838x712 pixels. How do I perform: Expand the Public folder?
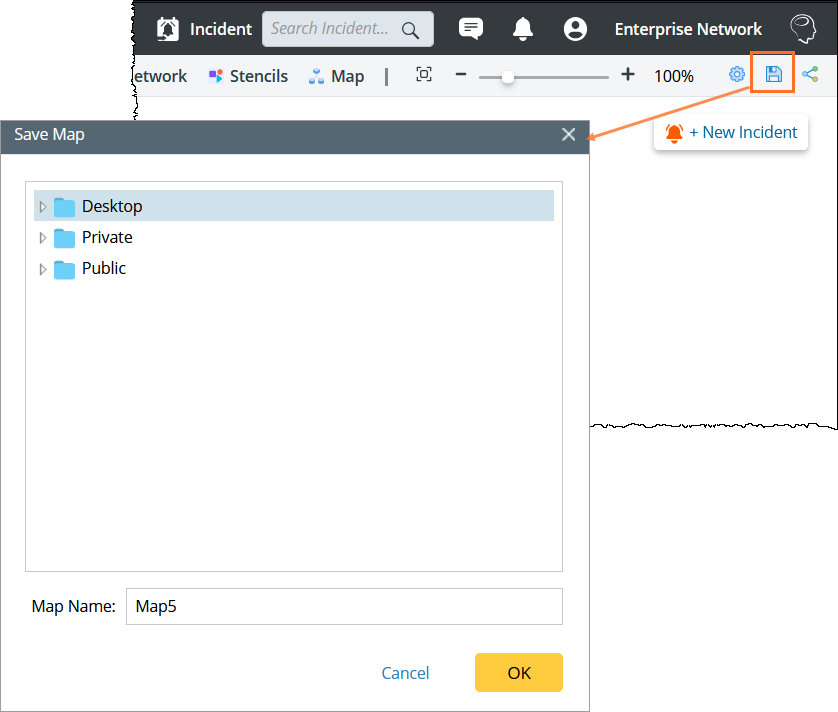[x=43, y=269]
